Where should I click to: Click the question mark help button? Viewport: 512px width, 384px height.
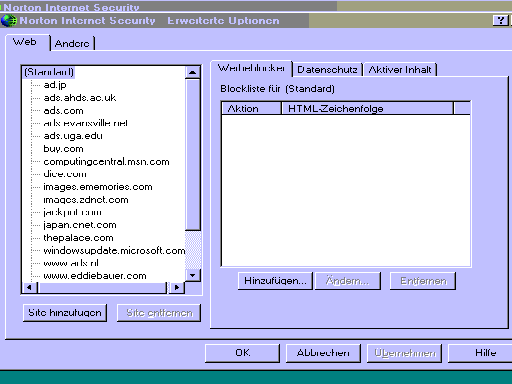pos(500,20)
